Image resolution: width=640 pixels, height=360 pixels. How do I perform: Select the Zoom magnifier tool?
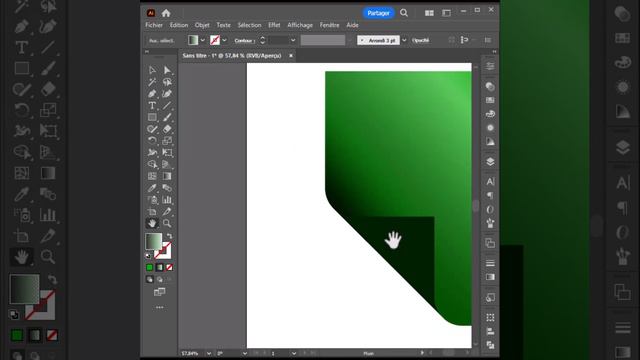click(x=167, y=223)
